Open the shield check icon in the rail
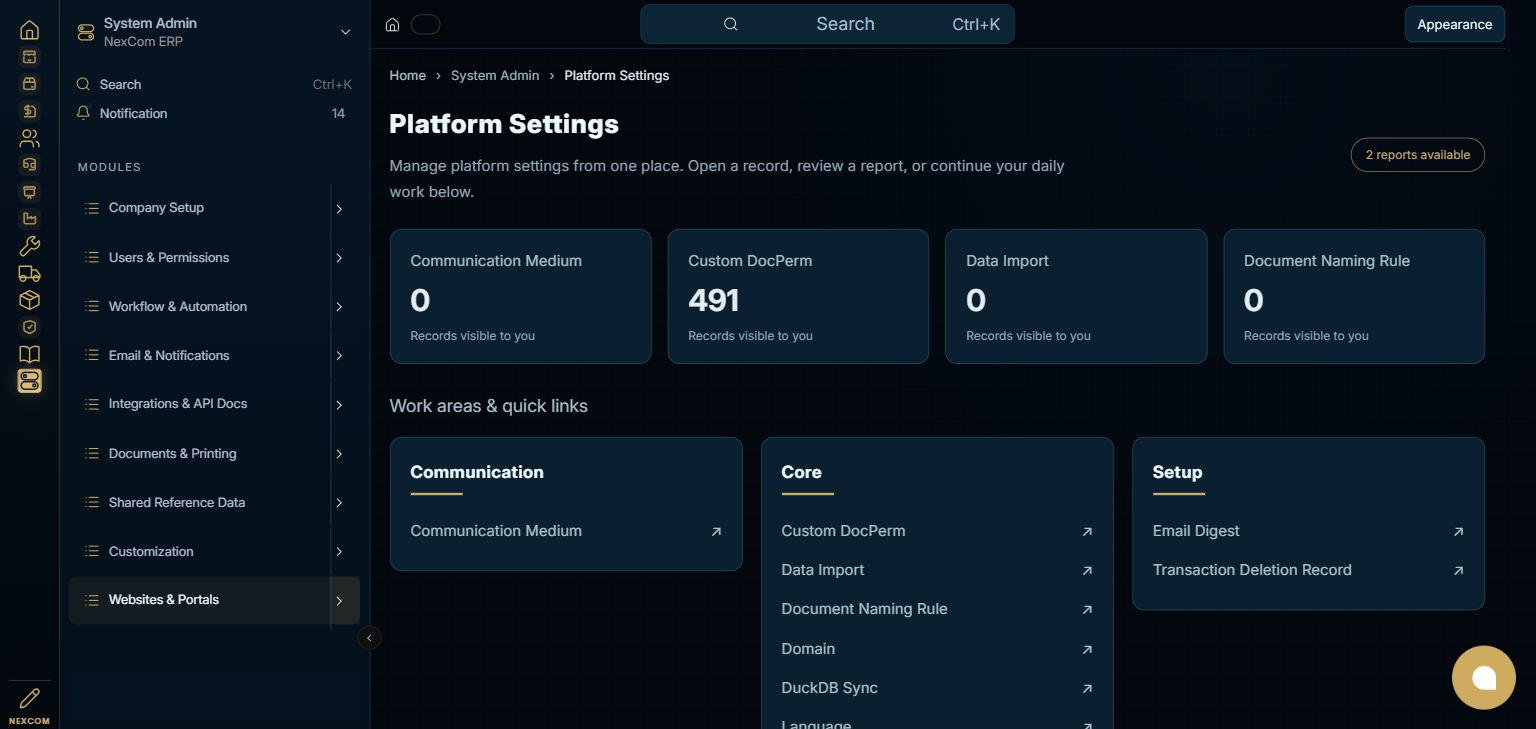This screenshot has height=729, width=1536. point(30,327)
